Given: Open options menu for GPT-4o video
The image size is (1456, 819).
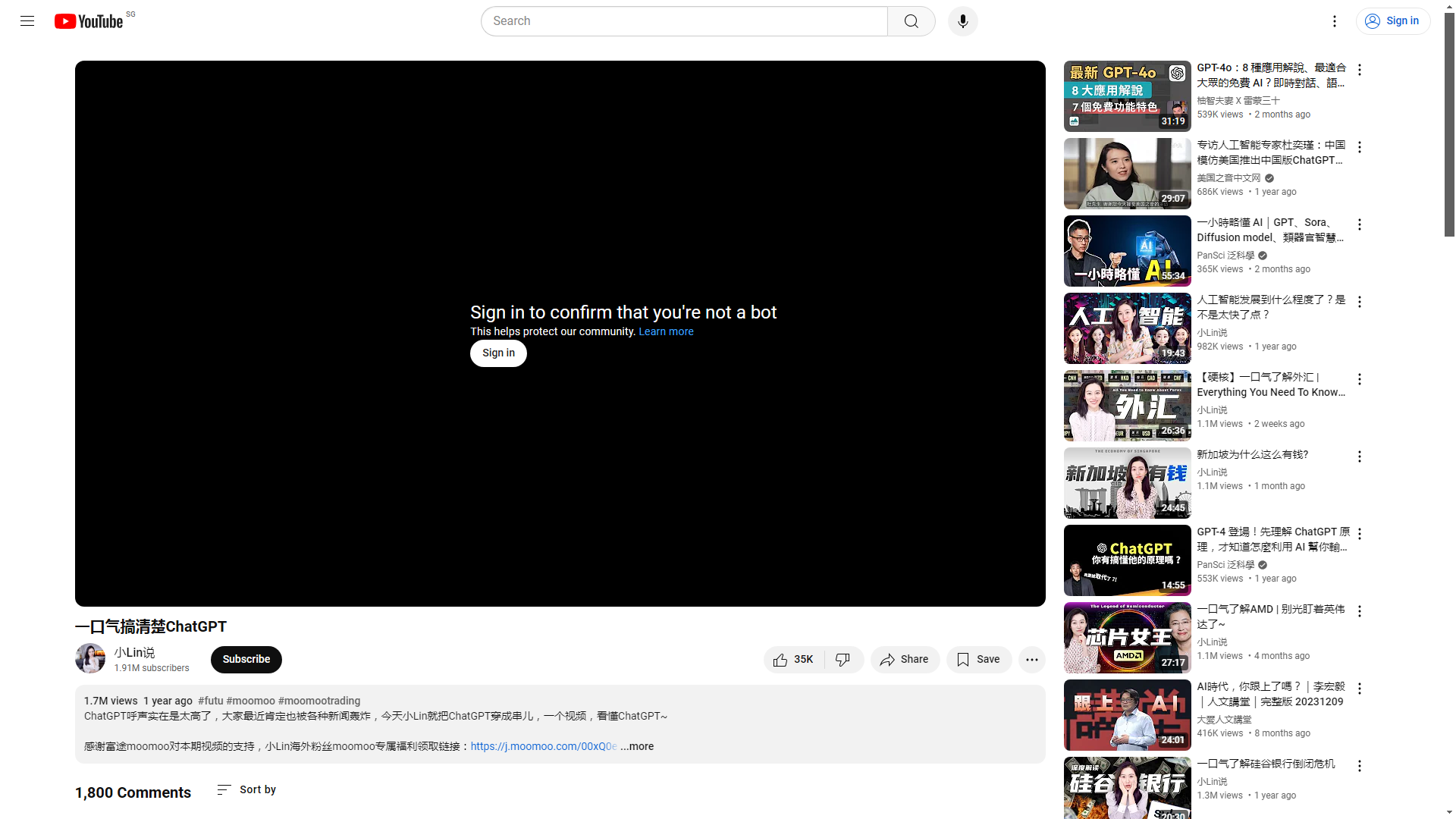Looking at the screenshot, I should coord(1359,70).
